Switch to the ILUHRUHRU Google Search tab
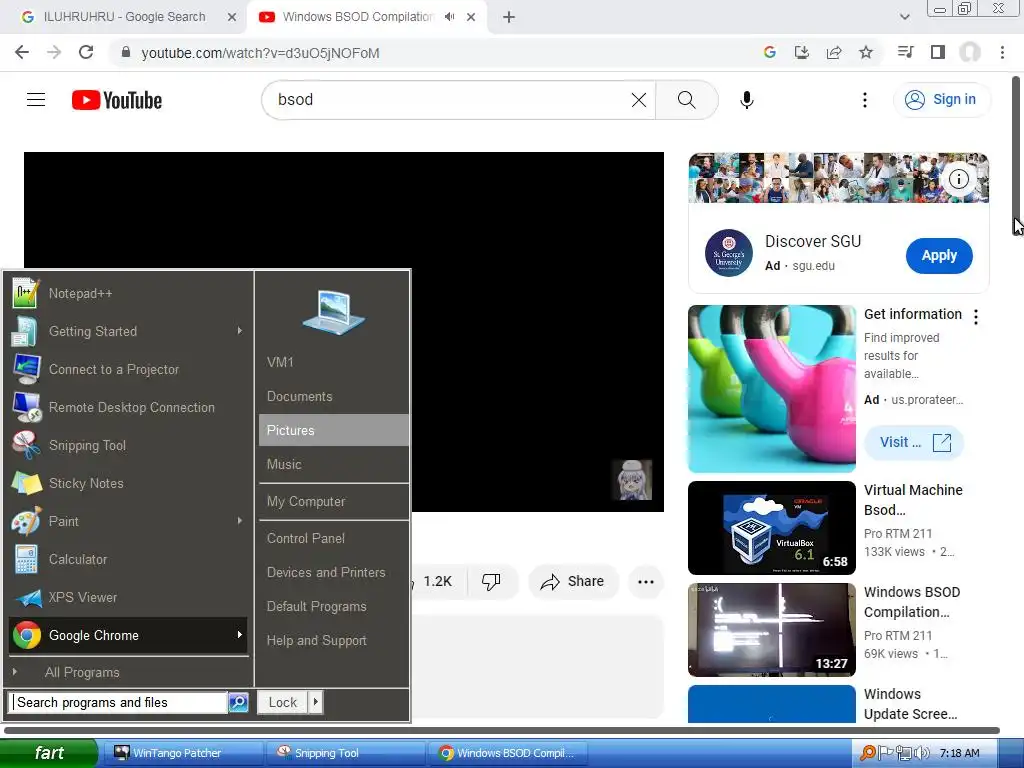This screenshot has width=1024, height=768. 123,17
